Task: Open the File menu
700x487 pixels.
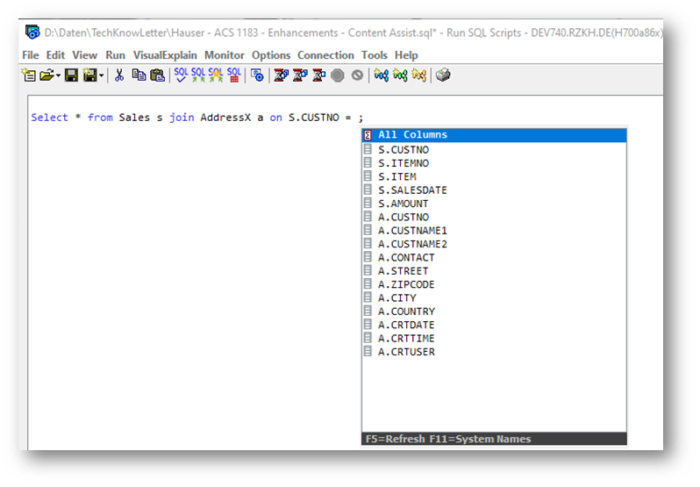Action: [x=30, y=55]
